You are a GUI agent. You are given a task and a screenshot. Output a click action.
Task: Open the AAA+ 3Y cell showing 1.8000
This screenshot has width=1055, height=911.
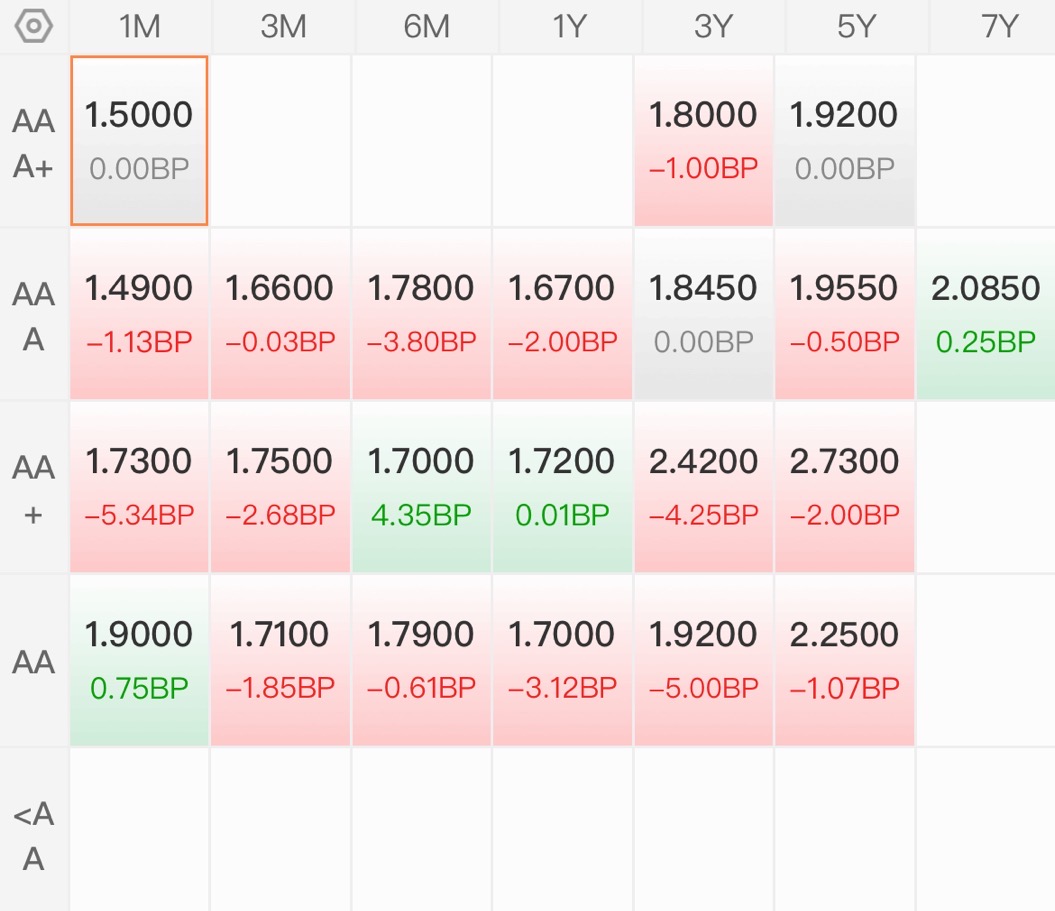click(x=703, y=141)
